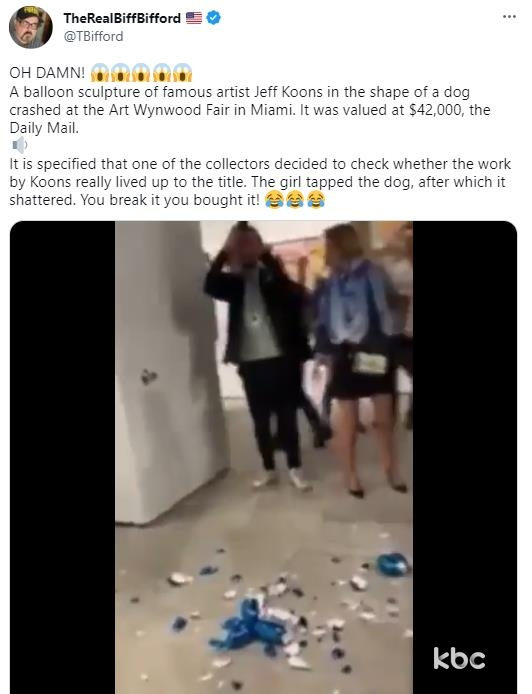Click the Daily Mail text
The width and height of the screenshot is (532, 694).
click(x=44, y=128)
